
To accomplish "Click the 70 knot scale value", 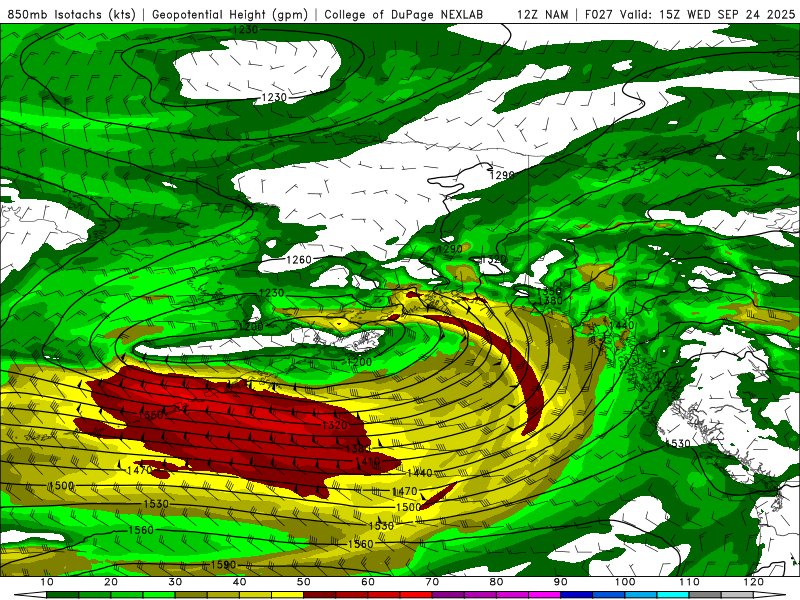I will (432, 582).
